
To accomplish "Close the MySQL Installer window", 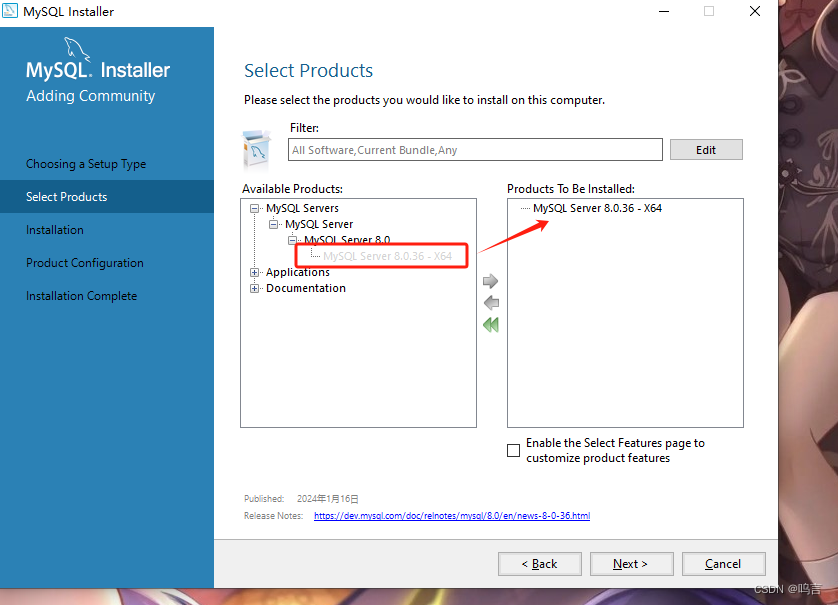I will point(755,11).
